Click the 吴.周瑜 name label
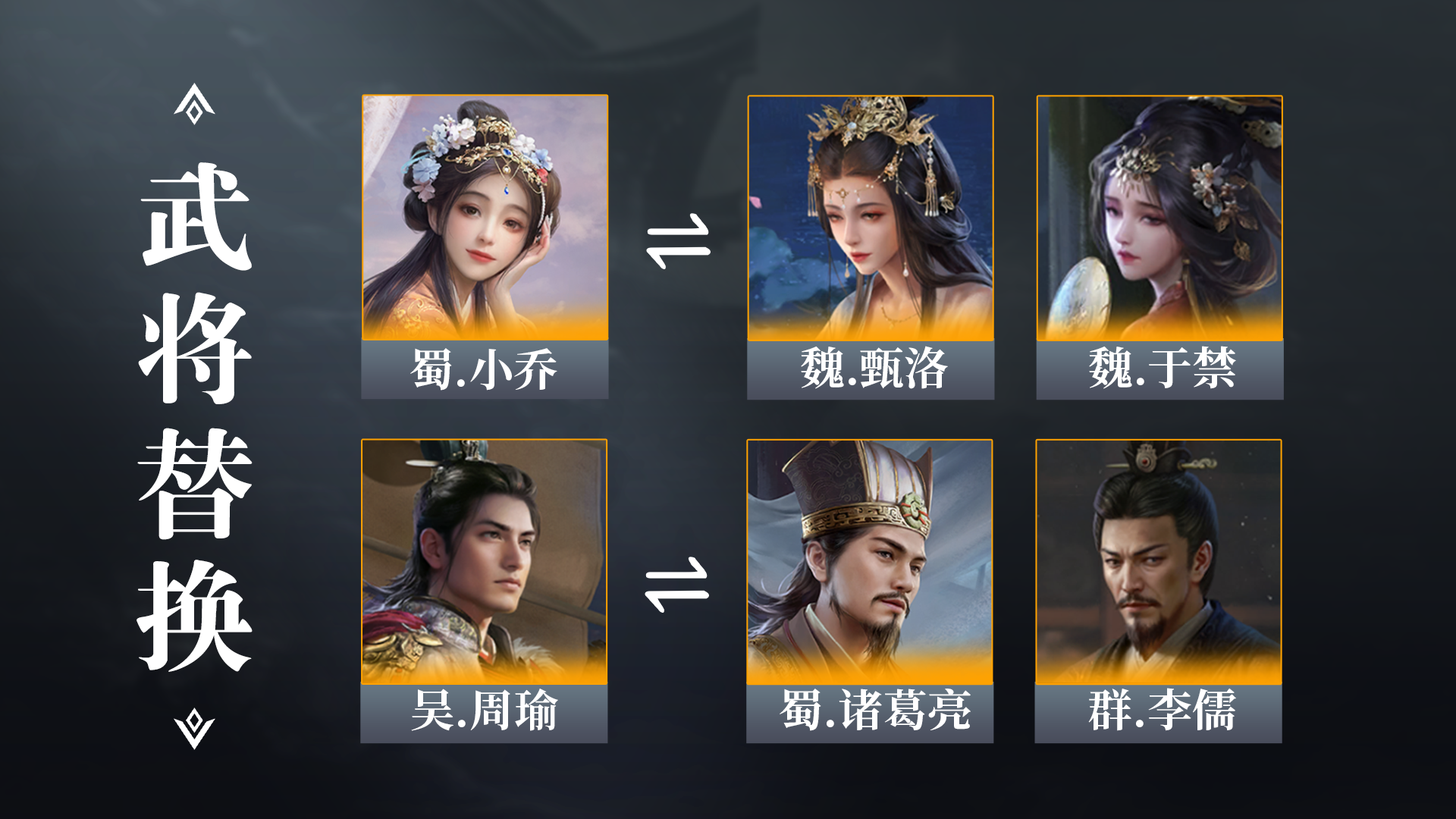 point(484,713)
